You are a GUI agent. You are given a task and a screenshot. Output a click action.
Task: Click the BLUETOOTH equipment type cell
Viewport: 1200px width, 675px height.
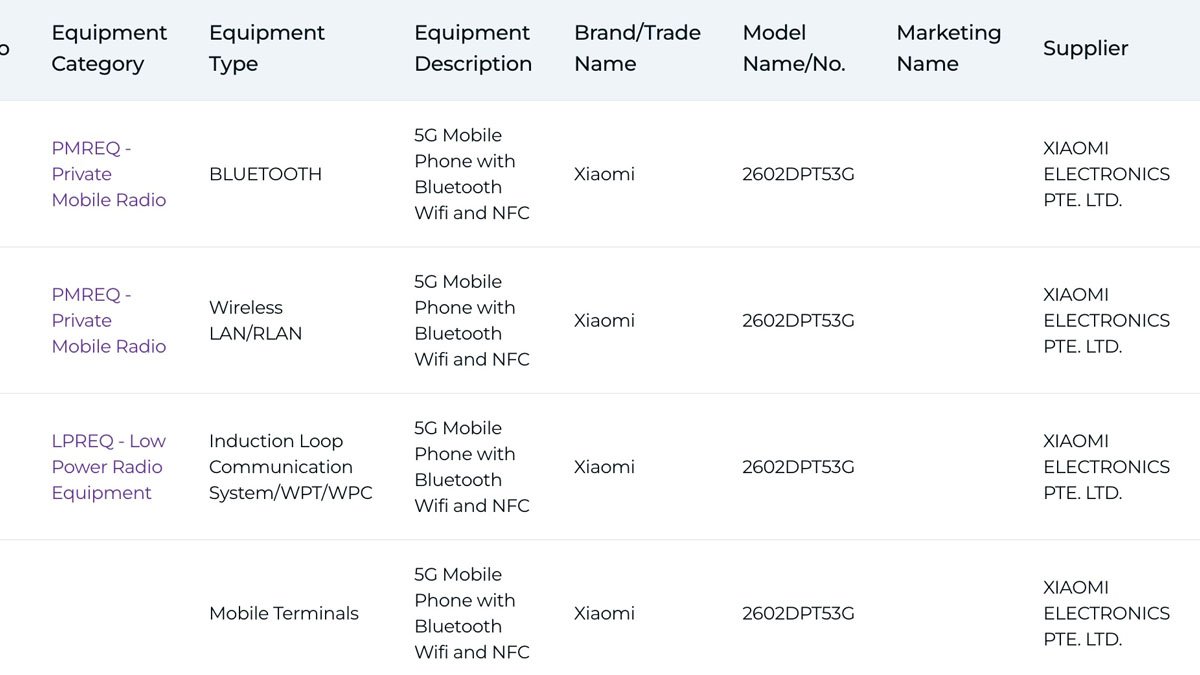point(265,174)
